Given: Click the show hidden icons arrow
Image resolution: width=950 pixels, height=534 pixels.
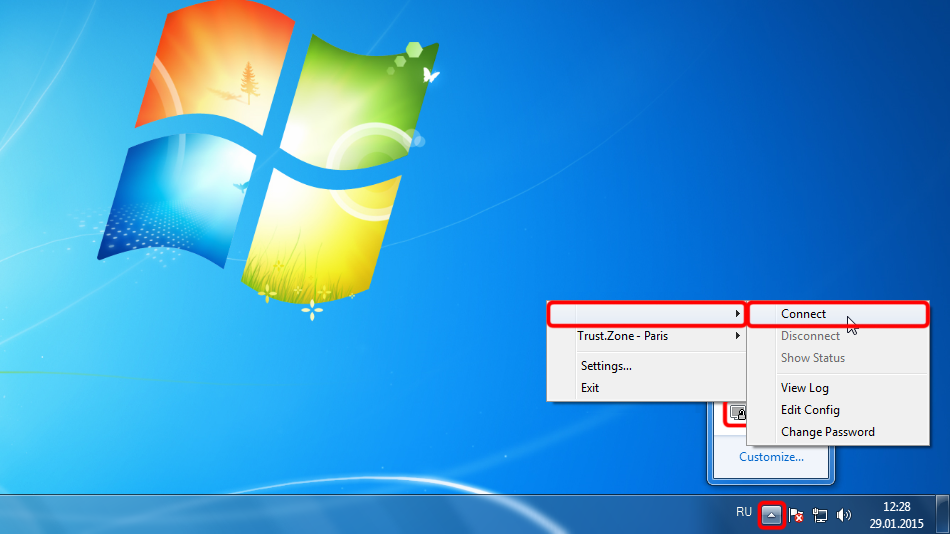Looking at the screenshot, I should pos(771,515).
